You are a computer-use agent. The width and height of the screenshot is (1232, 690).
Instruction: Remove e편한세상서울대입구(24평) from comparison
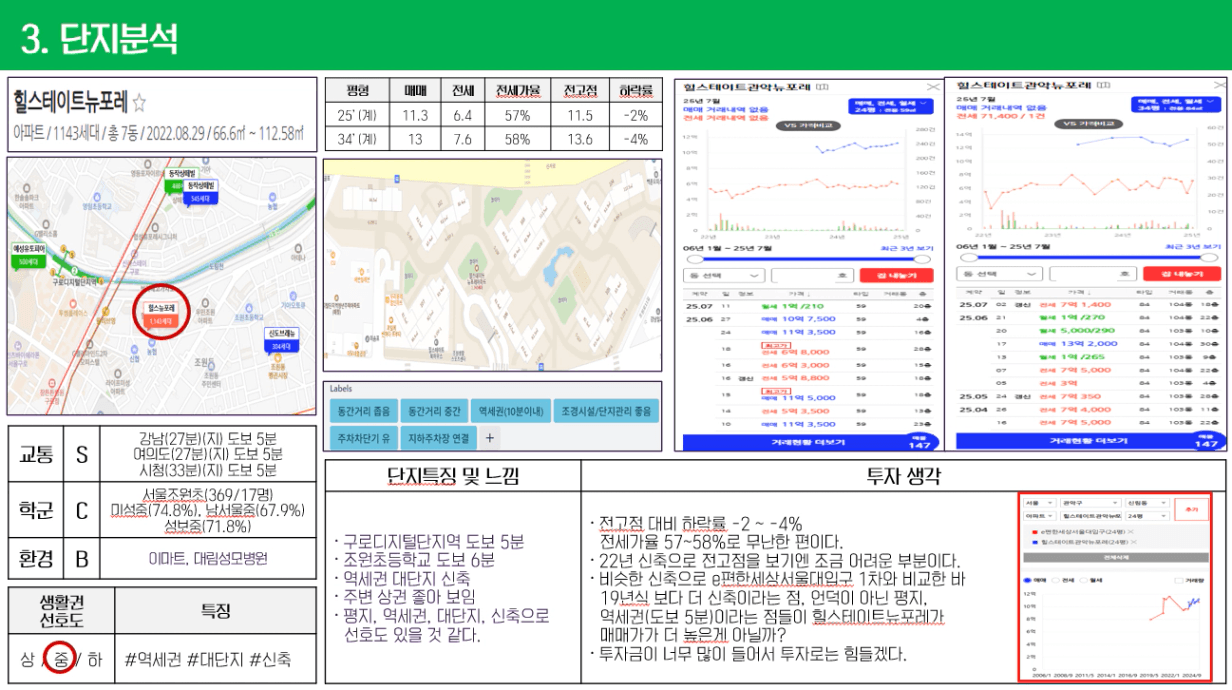pos(1131,532)
